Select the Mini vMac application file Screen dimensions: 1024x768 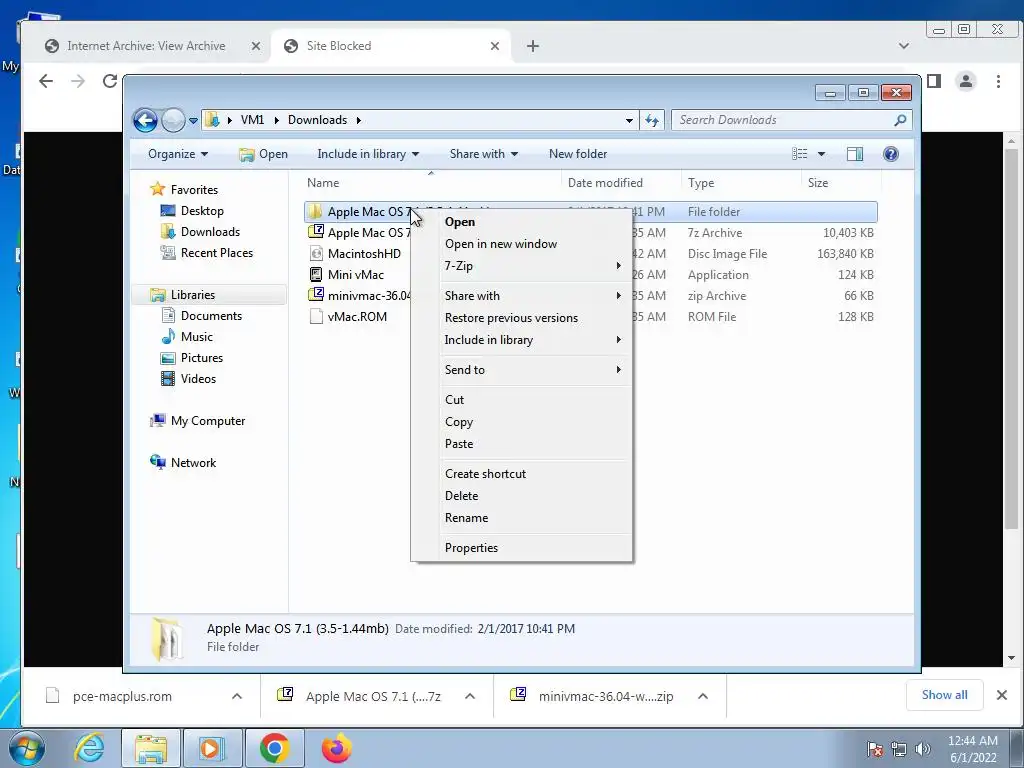[355, 275]
